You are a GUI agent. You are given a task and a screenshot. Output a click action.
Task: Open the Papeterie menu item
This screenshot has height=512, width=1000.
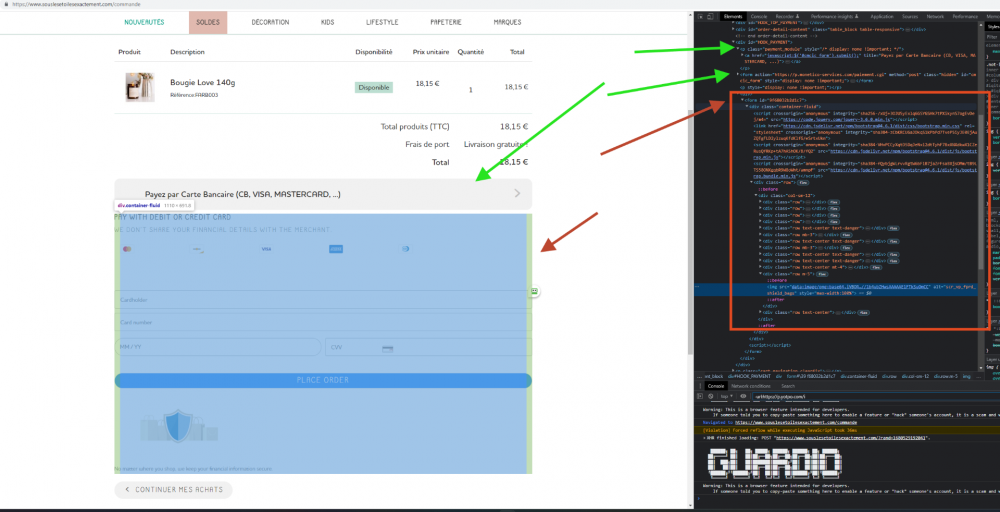pyautogui.click(x=446, y=22)
